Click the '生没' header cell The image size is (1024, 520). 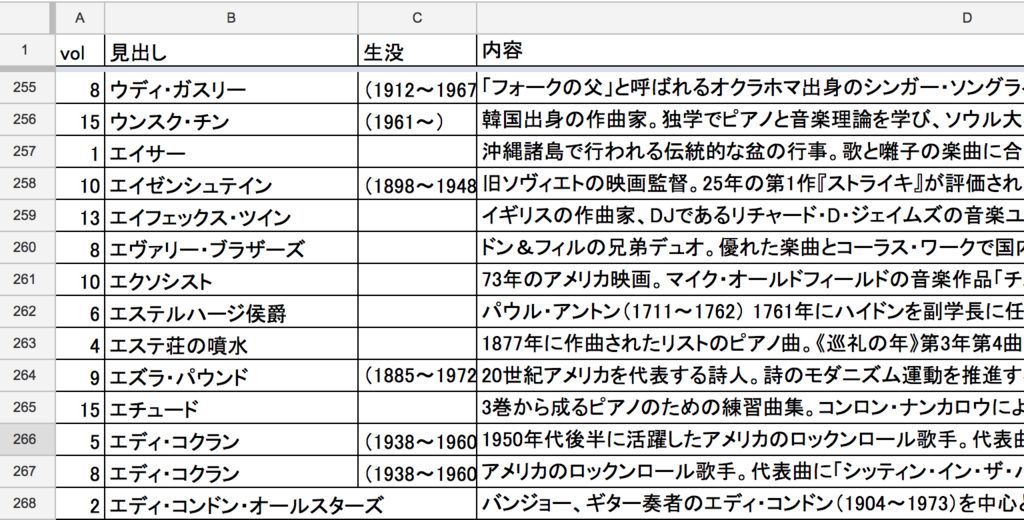tap(417, 50)
